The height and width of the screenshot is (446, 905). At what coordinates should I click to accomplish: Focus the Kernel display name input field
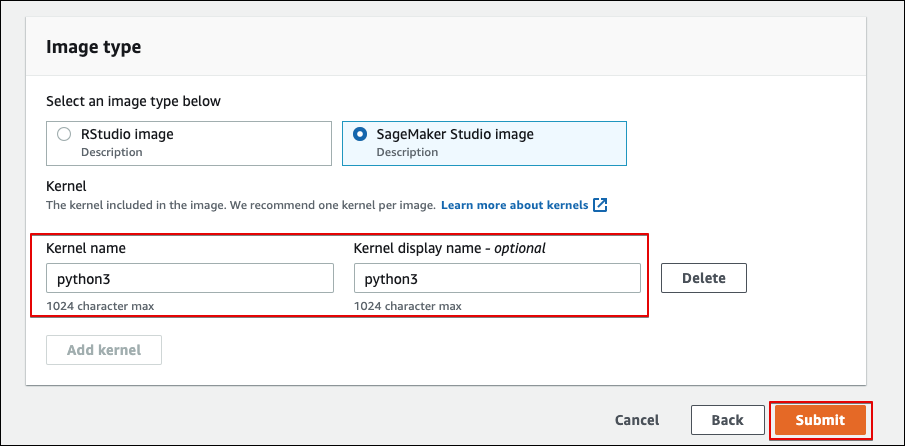[x=497, y=278]
